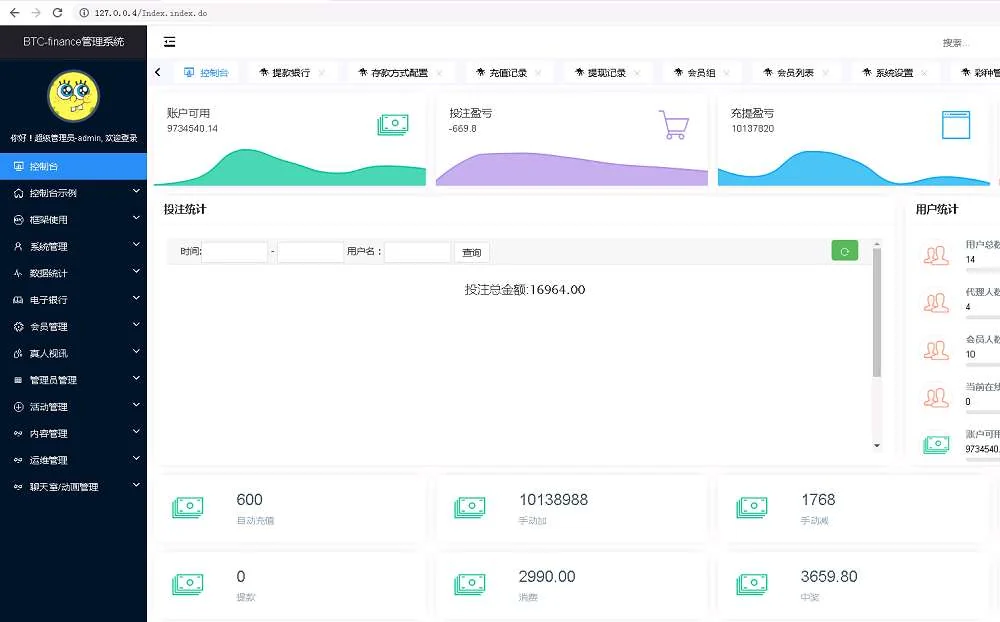Click the green money icon on 账户可用 card
The image size is (1000, 622).
coord(392,125)
